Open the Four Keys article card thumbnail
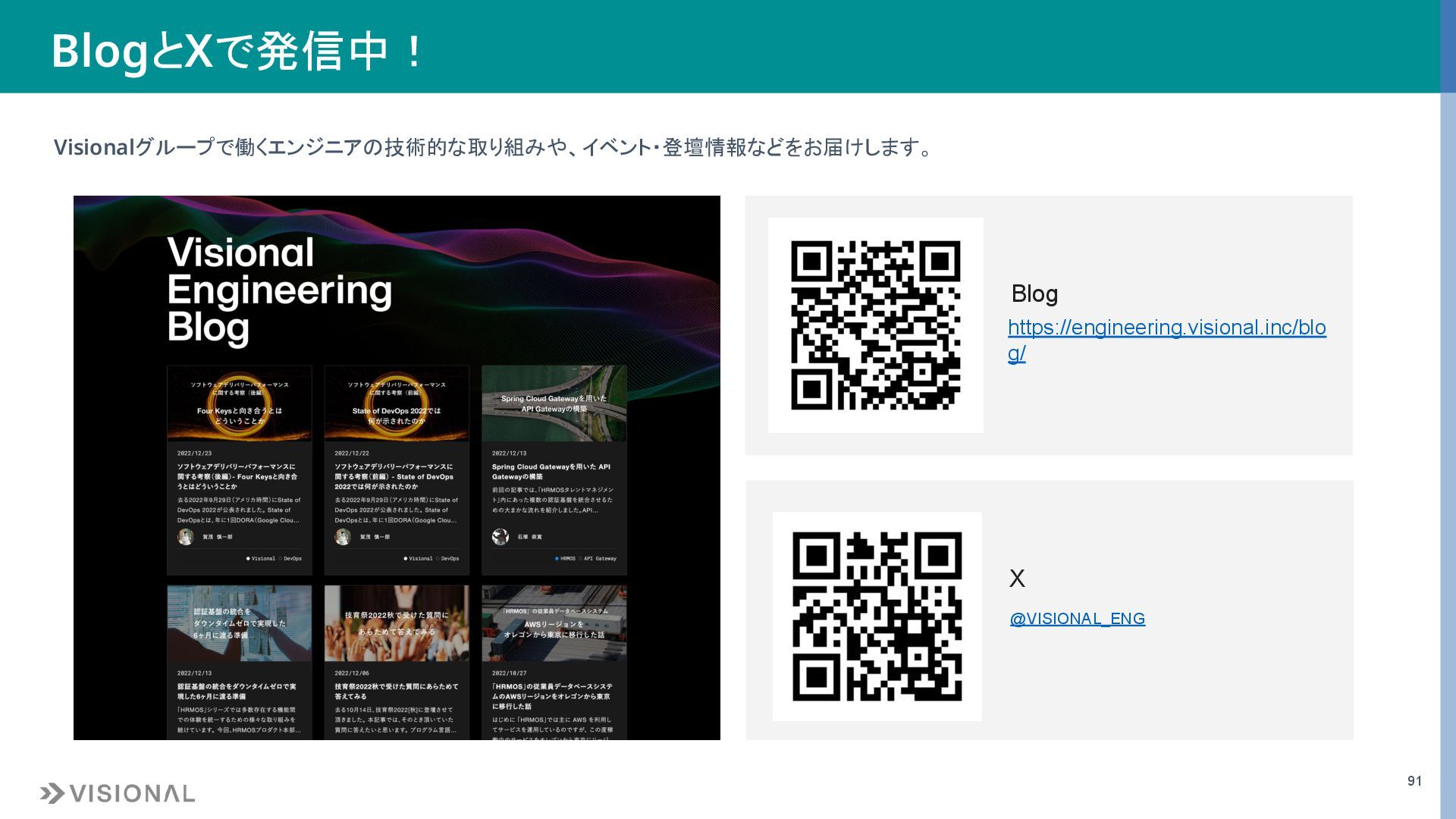Viewport: 1456px width, 819px height. 240,403
